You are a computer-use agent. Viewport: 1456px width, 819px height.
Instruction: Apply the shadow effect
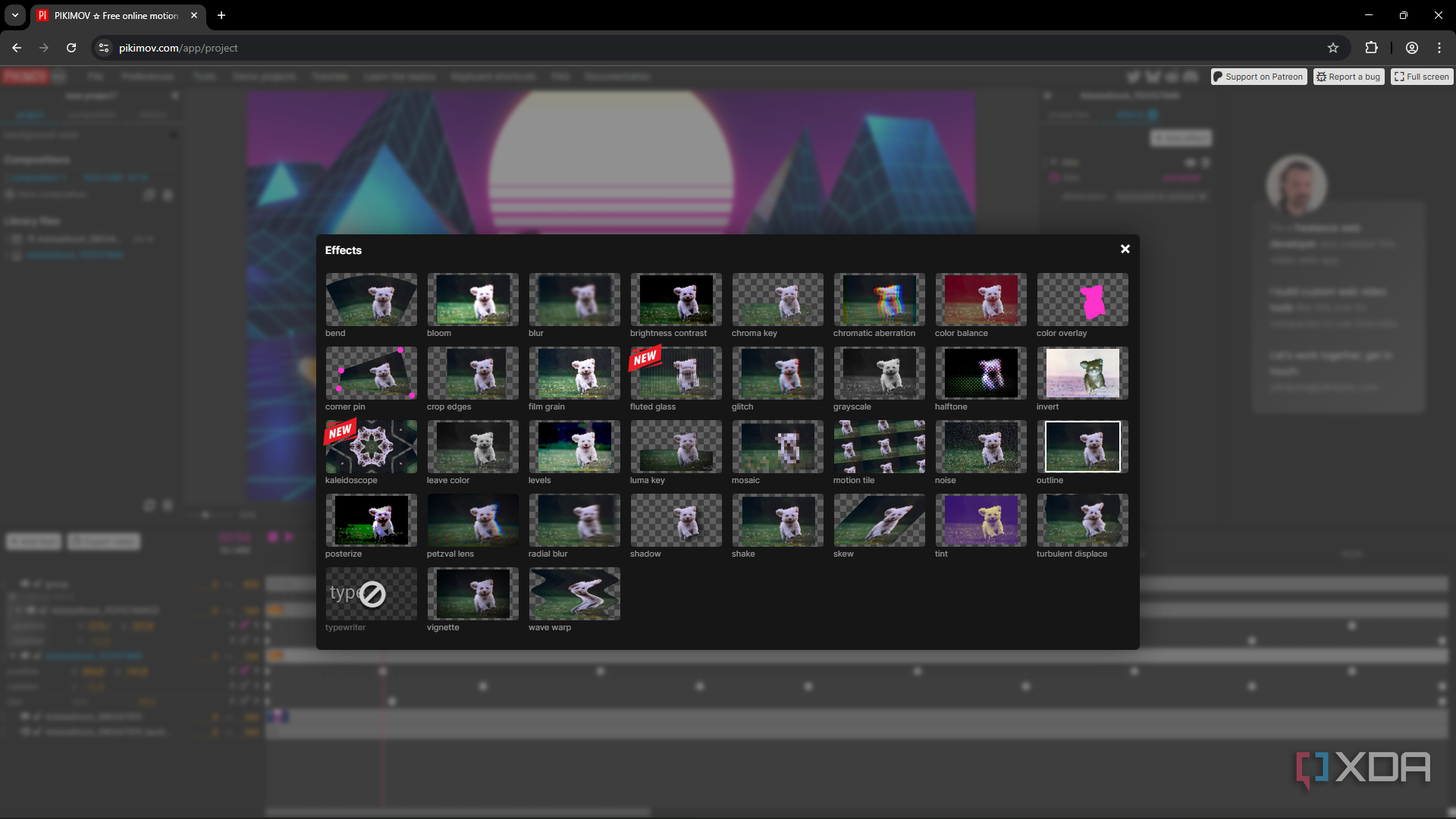pos(676,520)
